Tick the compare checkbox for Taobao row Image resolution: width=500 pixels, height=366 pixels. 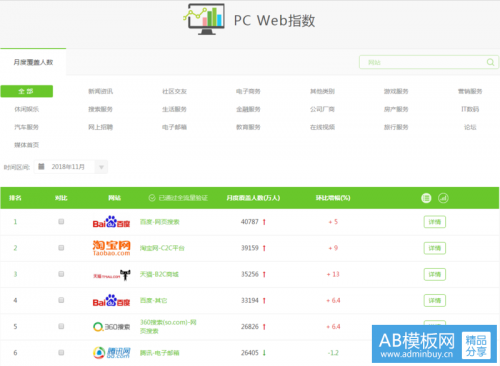click(x=61, y=248)
